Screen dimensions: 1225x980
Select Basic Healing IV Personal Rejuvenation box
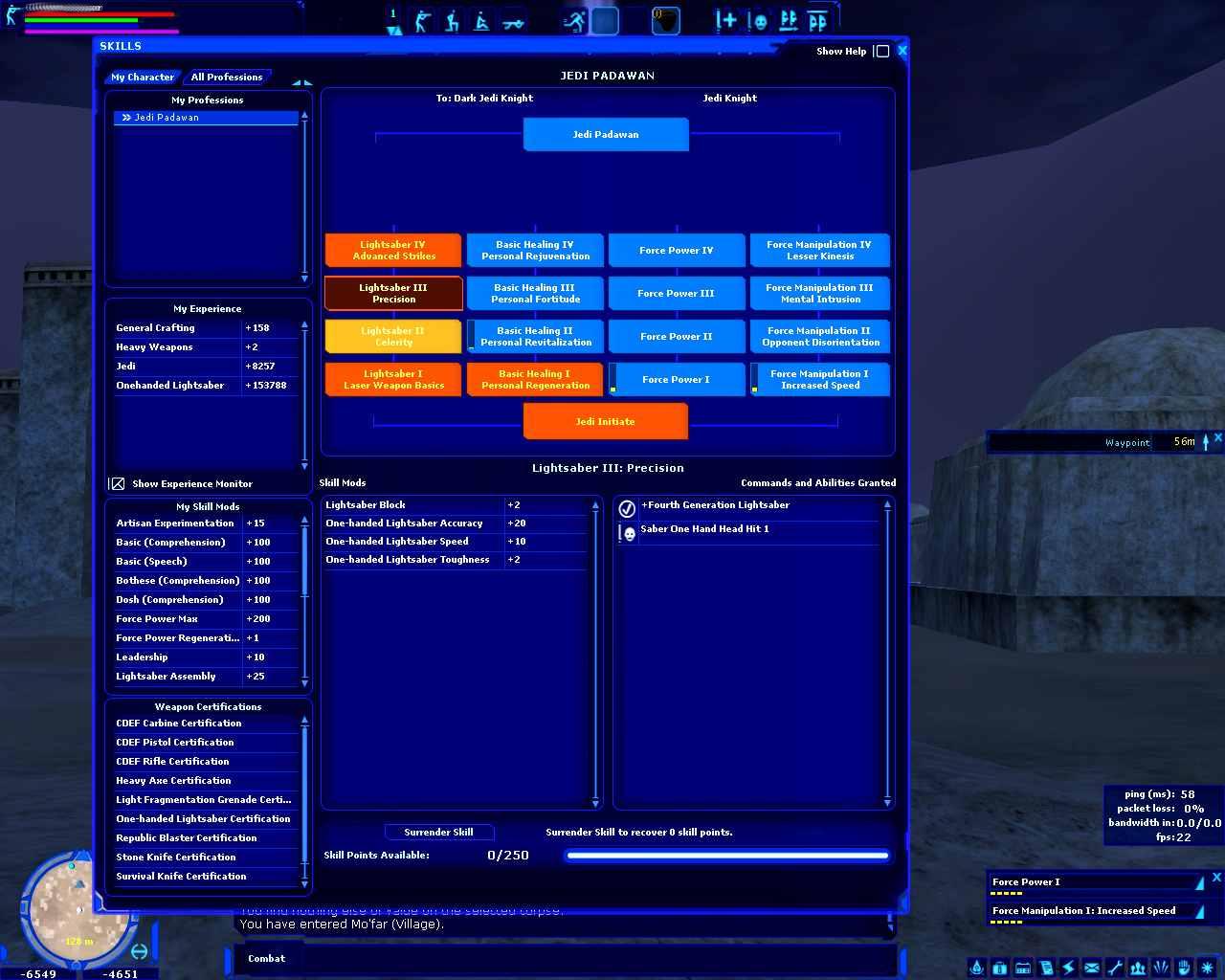pos(535,250)
